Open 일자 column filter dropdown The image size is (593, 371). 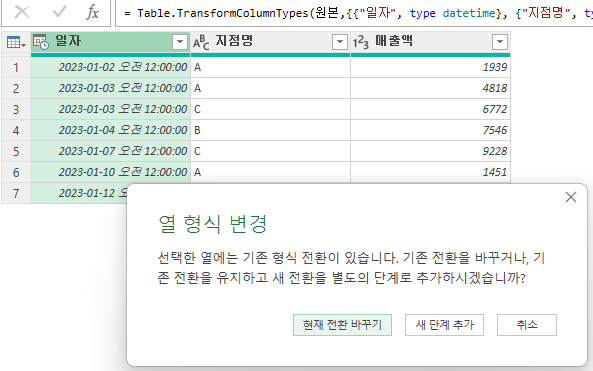coord(180,42)
